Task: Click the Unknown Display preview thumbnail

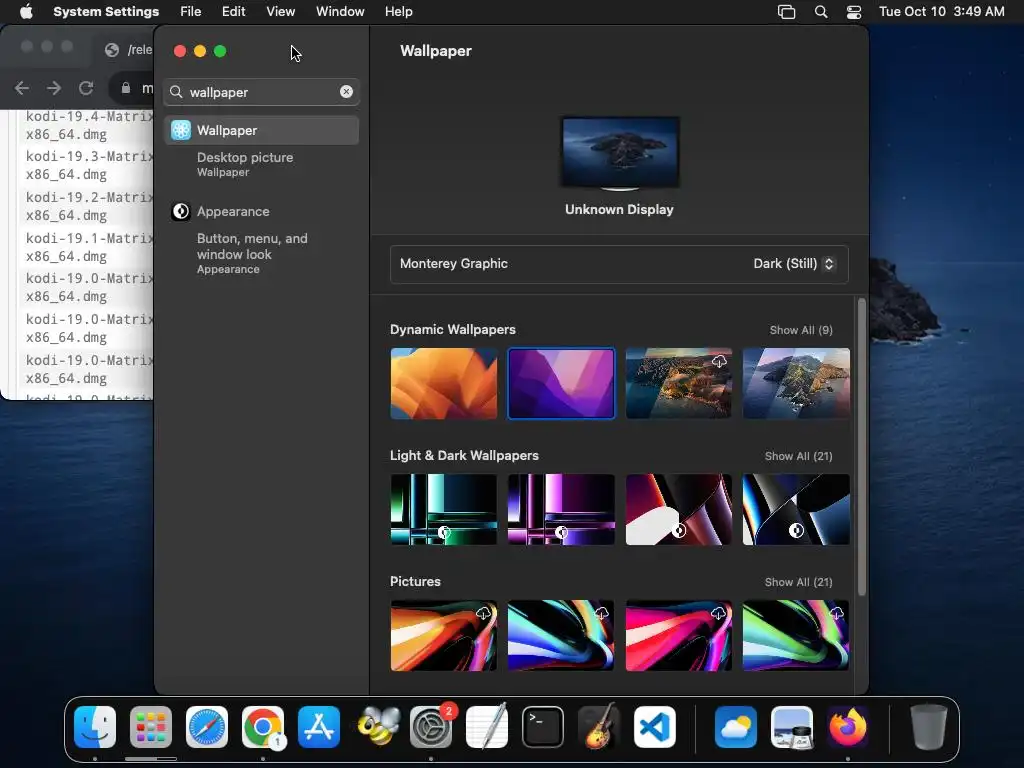Action: 620,153
